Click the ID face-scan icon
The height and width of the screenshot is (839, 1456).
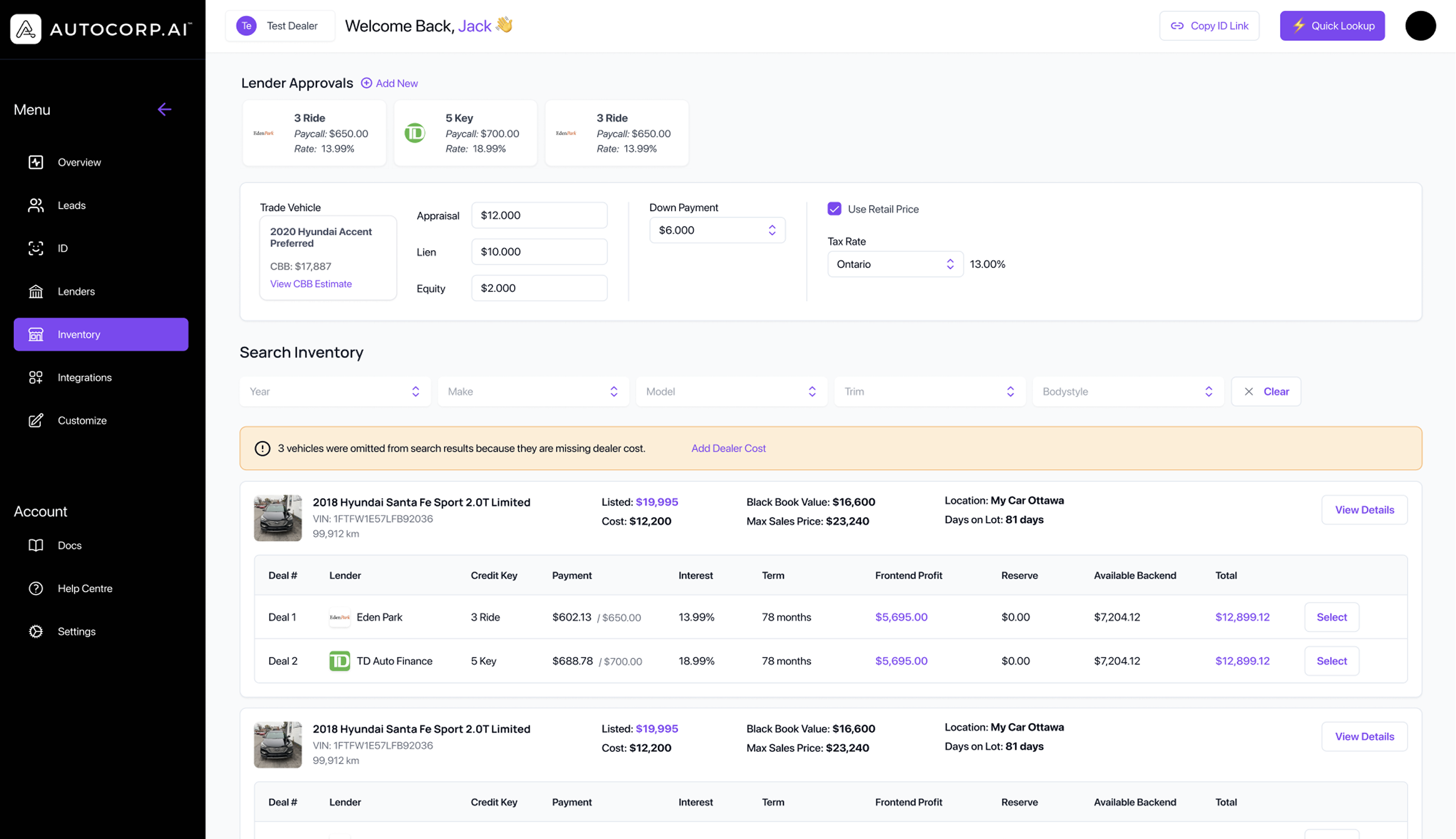point(36,248)
